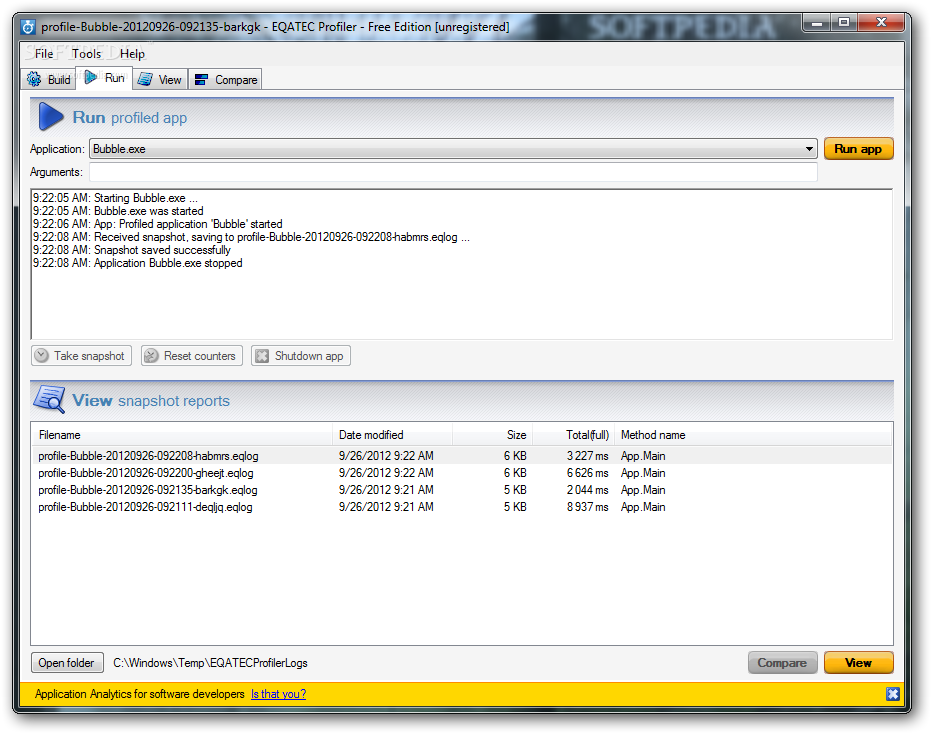Click the notebook icon on View tab
This screenshot has width=932, height=734.
coord(146,79)
